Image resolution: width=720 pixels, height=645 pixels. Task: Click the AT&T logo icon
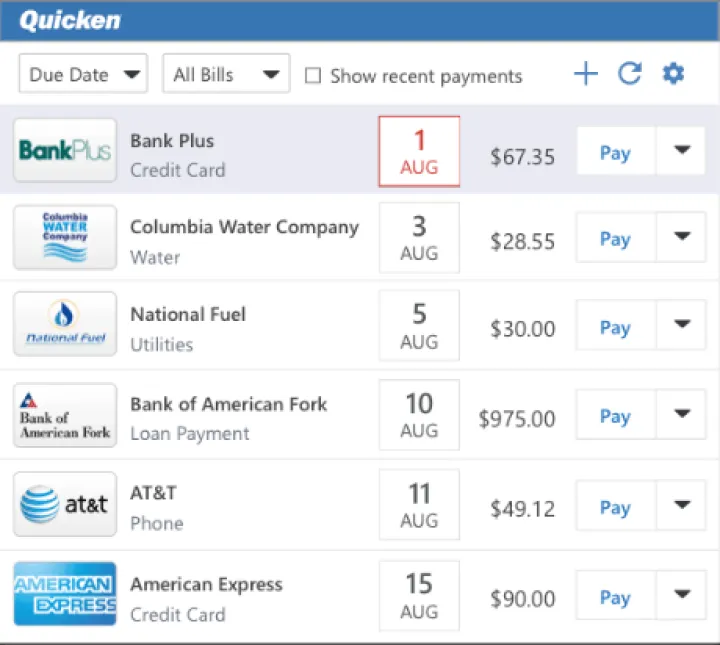click(x=65, y=505)
